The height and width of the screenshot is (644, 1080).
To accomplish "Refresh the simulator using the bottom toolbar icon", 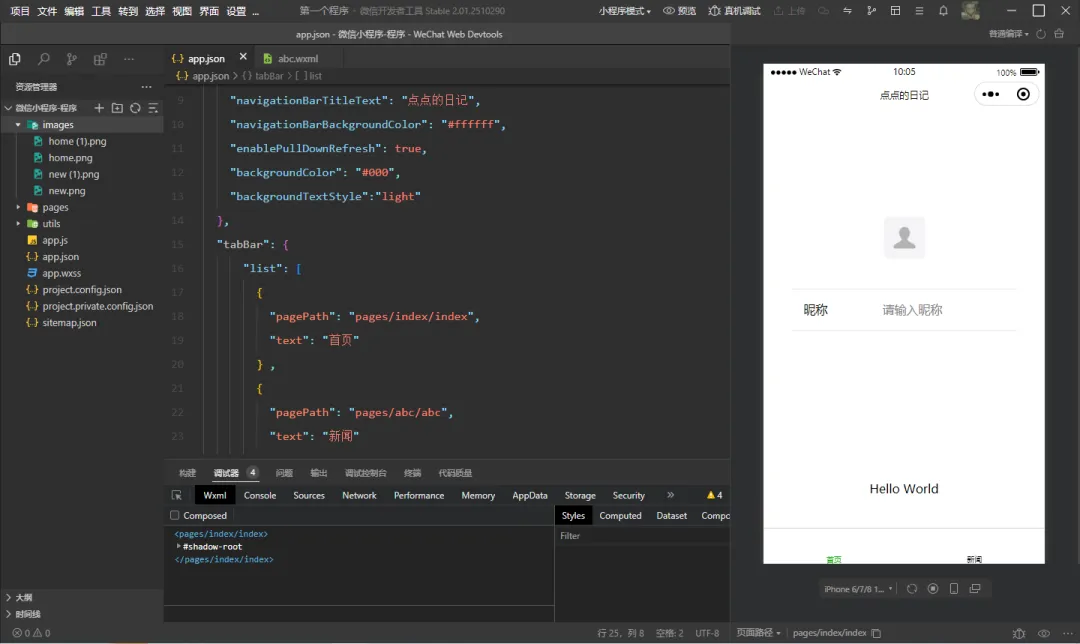I will 912,589.
